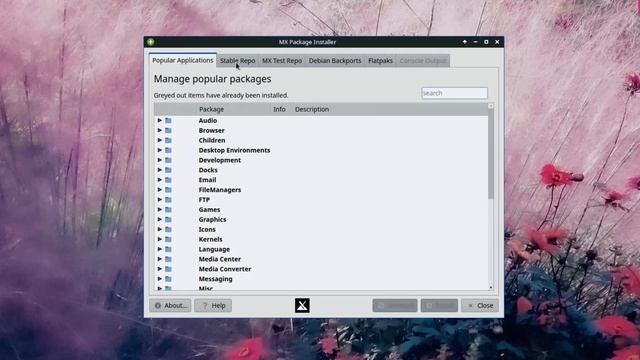Screen dimensions: 640x360
Task: Click the keep-on-top arrow in title bar
Action: pos(464,42)
